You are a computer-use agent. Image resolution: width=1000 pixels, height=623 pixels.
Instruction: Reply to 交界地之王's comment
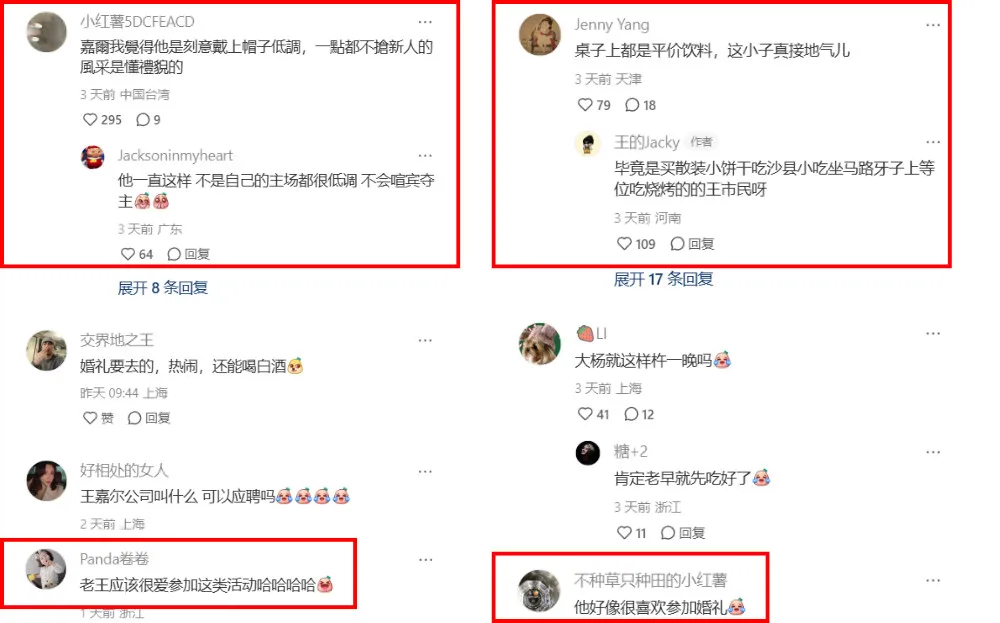[x=149, y=418]
